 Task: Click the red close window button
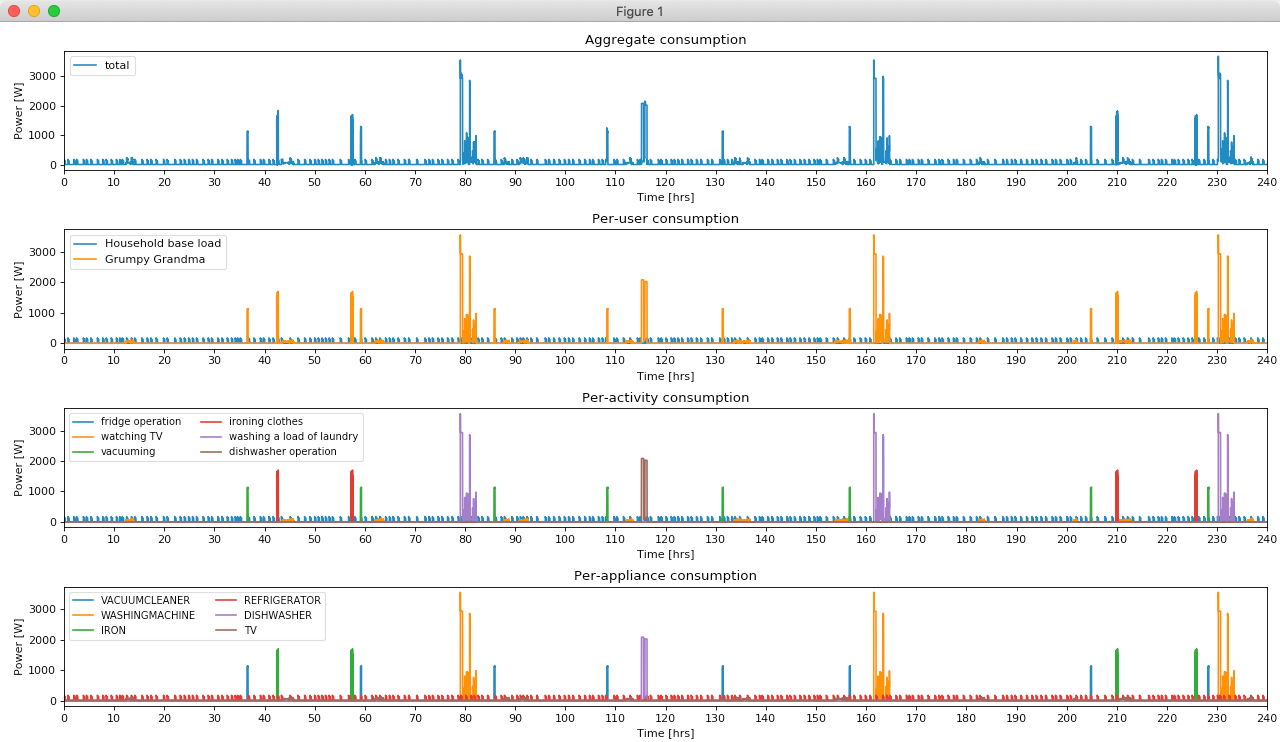[14, 11]
